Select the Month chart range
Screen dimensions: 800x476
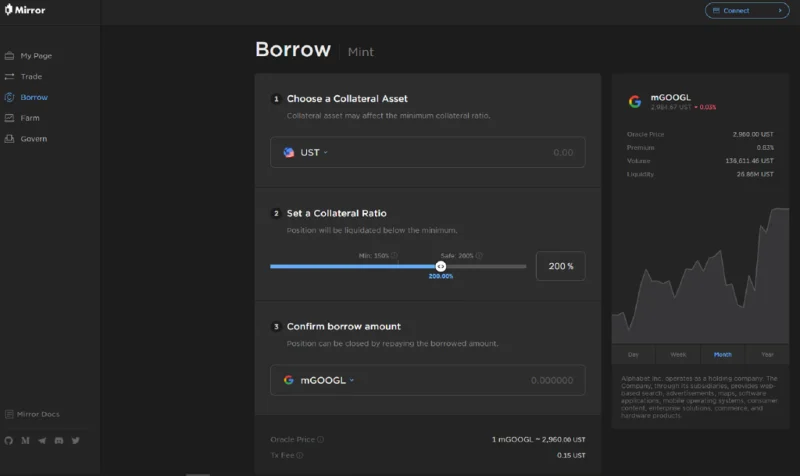point(722,354)
